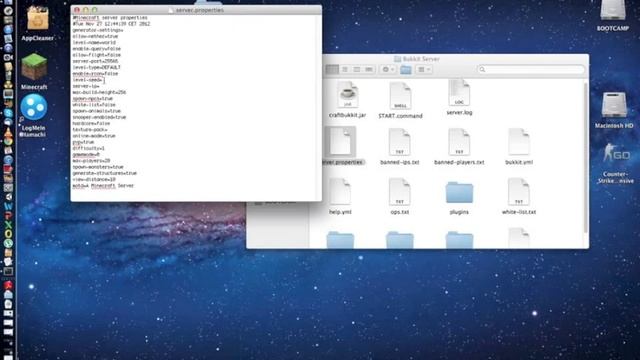
Task: Click the difficulty=1 line
Action: pos(89,148)
